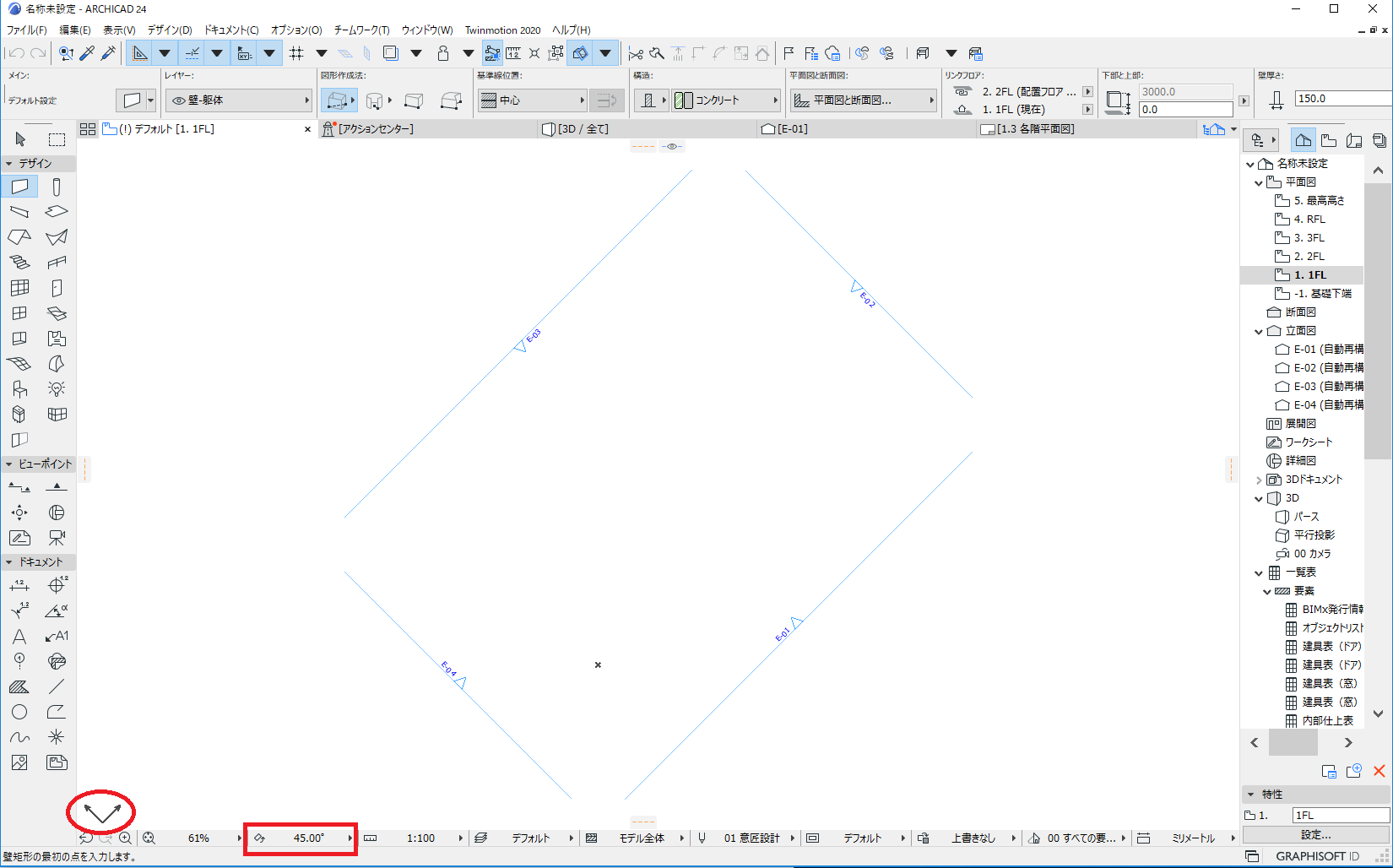Screen dimensions: 1393x868
Task: Open the 基準線位置 中心 dropdown
Action: coord(532,100)
